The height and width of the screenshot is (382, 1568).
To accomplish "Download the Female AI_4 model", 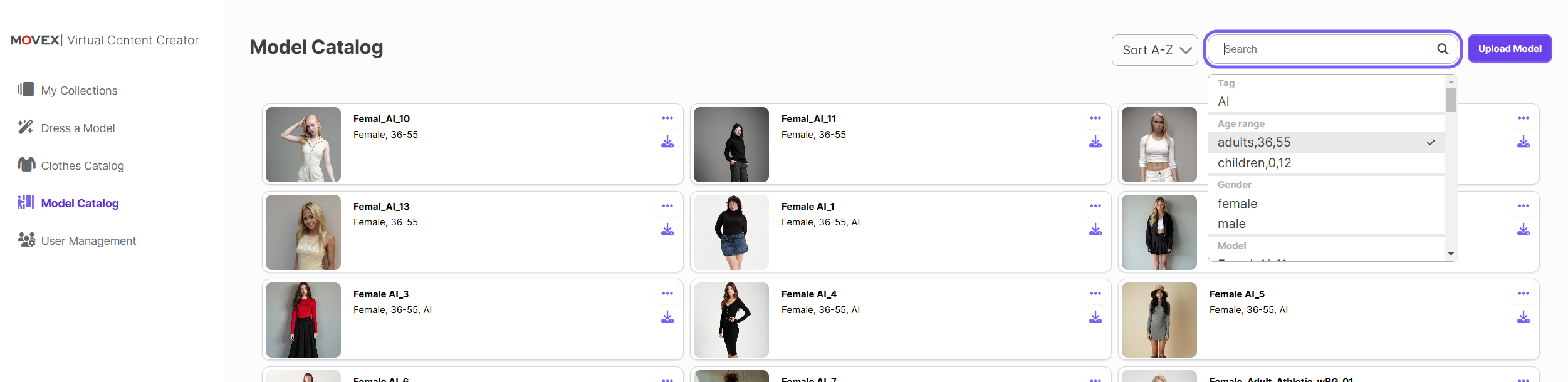I will click(x=1095, y=317).
